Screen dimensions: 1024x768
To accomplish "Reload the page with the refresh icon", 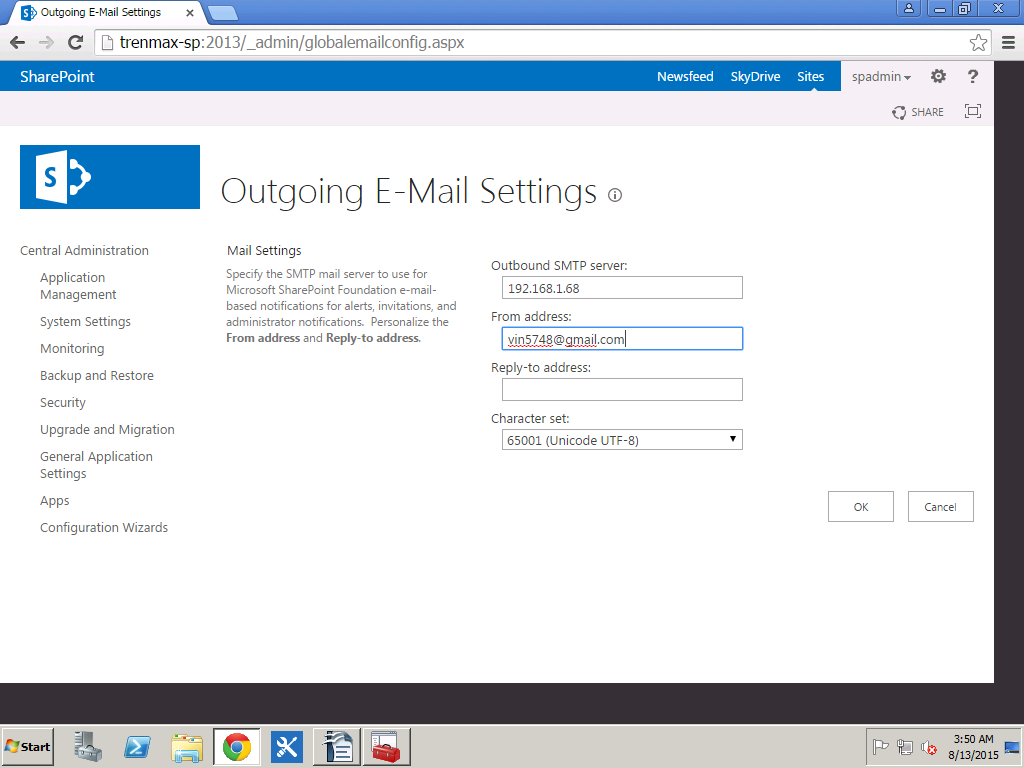I will coord(76,42).
